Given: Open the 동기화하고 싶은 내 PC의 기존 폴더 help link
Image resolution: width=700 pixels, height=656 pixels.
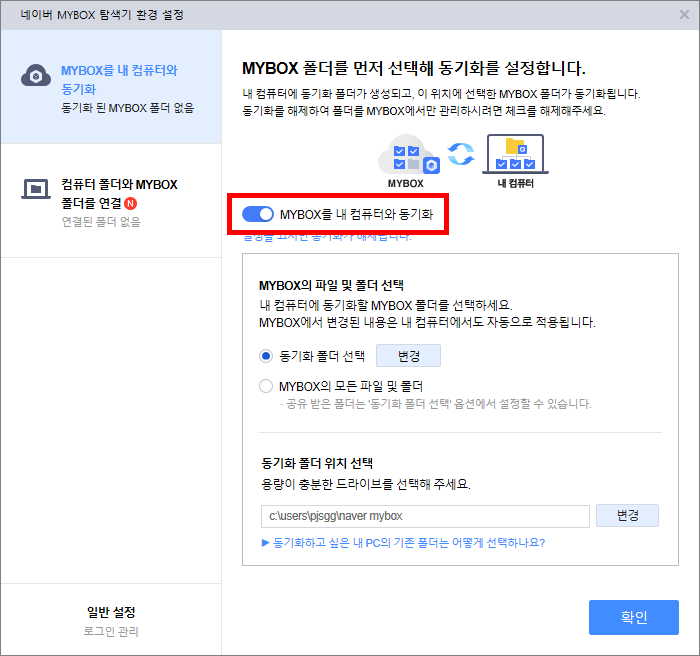Looking at the screenshot, I should (403, 543).
